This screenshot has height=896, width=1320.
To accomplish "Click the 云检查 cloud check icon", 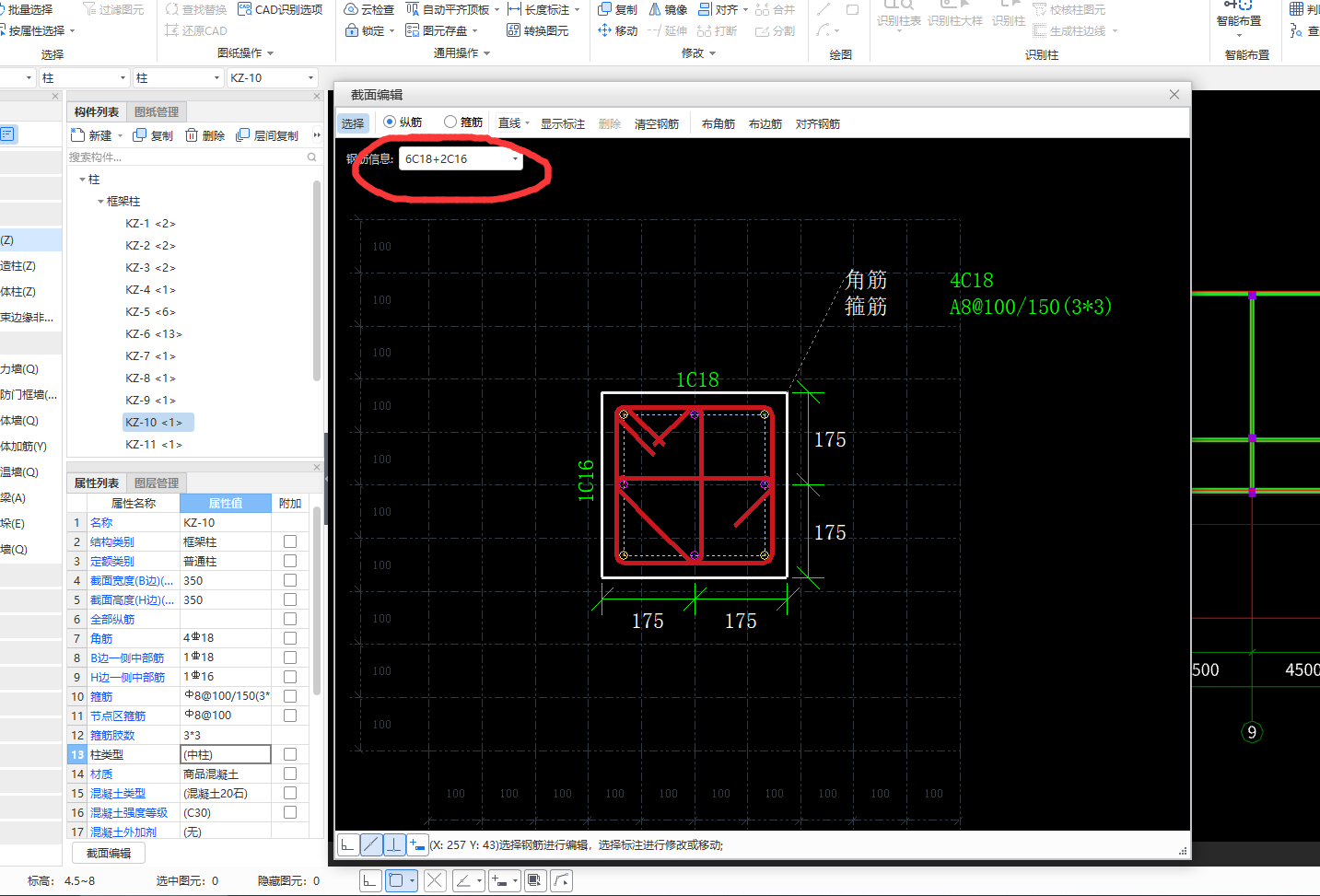I will 351,9.
